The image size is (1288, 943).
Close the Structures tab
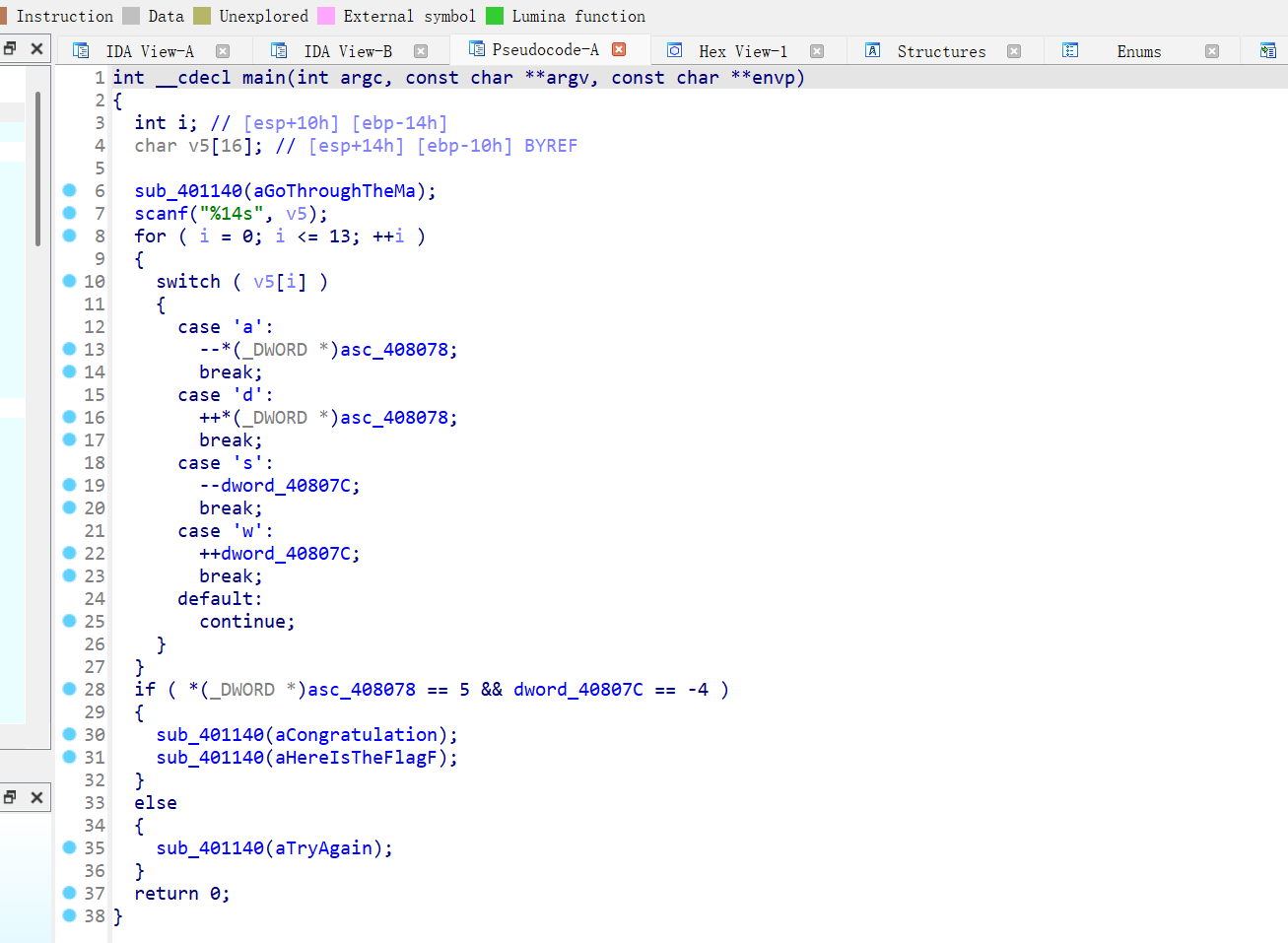(x=1014, y=51)
